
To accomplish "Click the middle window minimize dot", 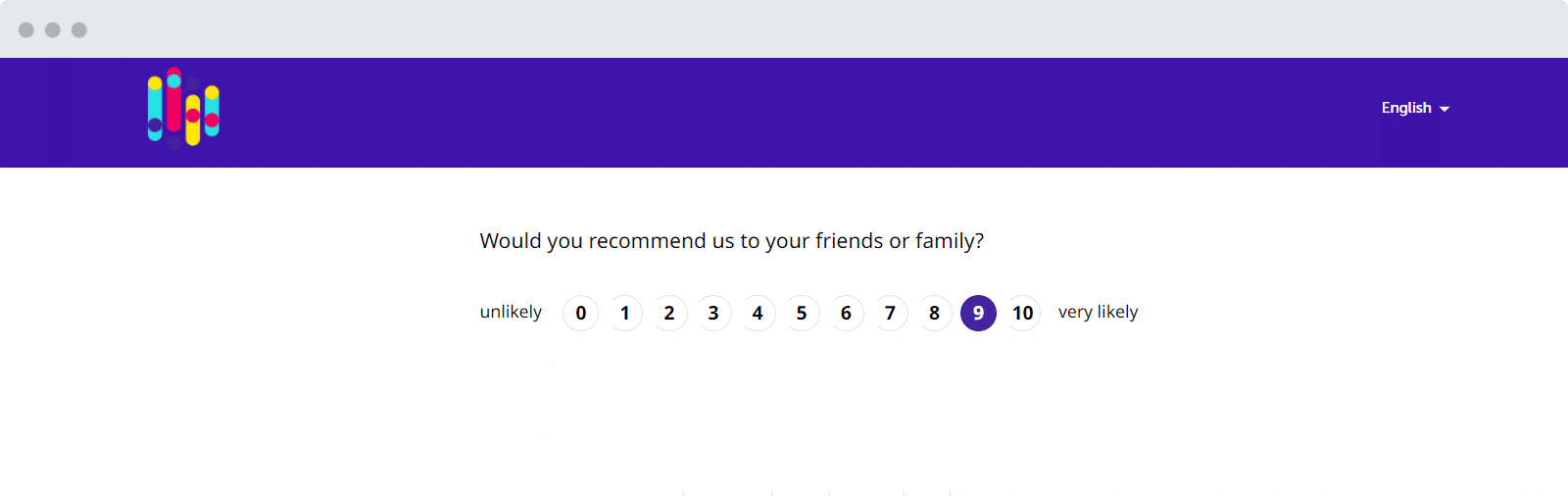I will (53, 29).
